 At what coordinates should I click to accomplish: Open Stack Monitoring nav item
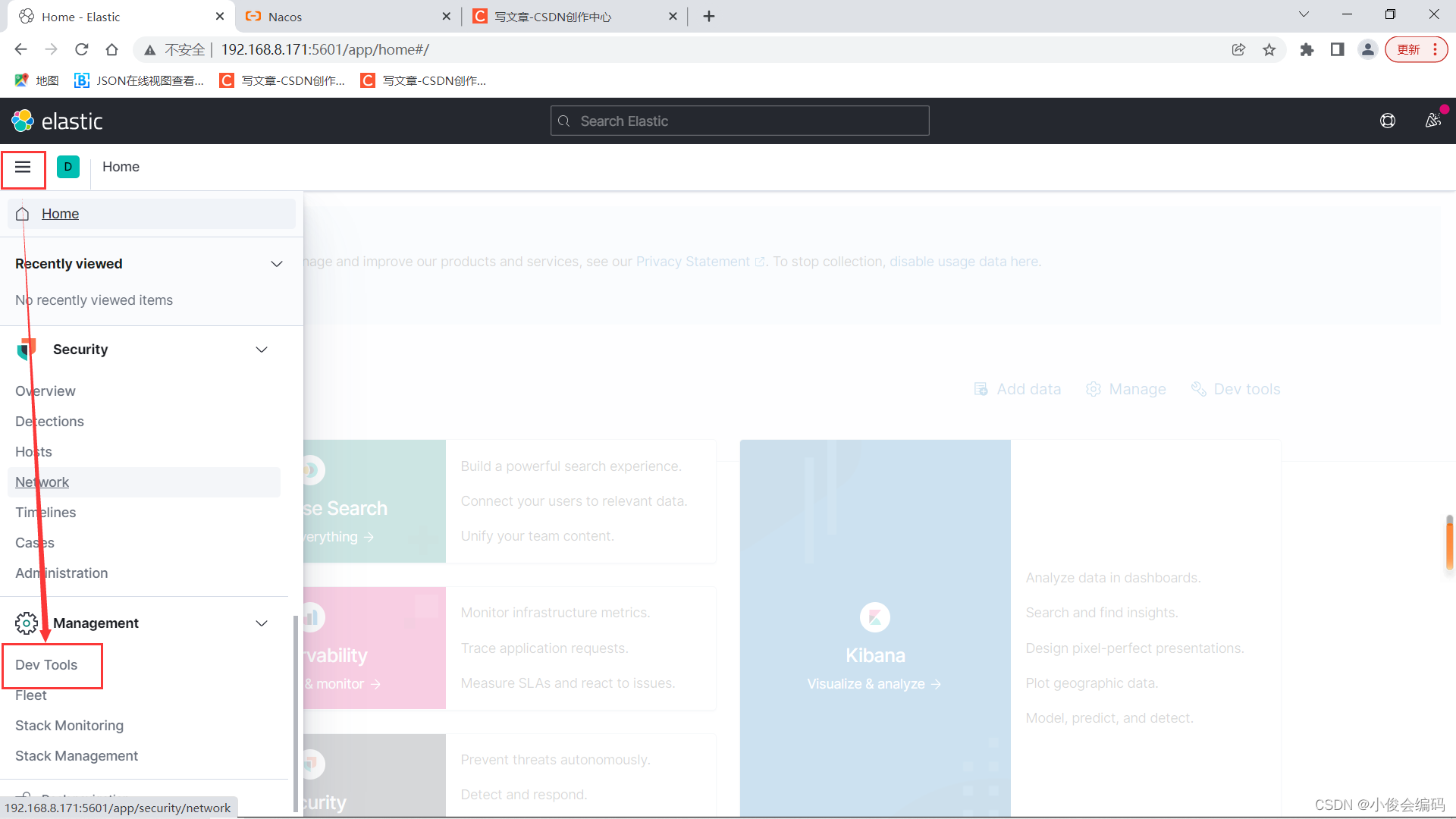(69, 726)
